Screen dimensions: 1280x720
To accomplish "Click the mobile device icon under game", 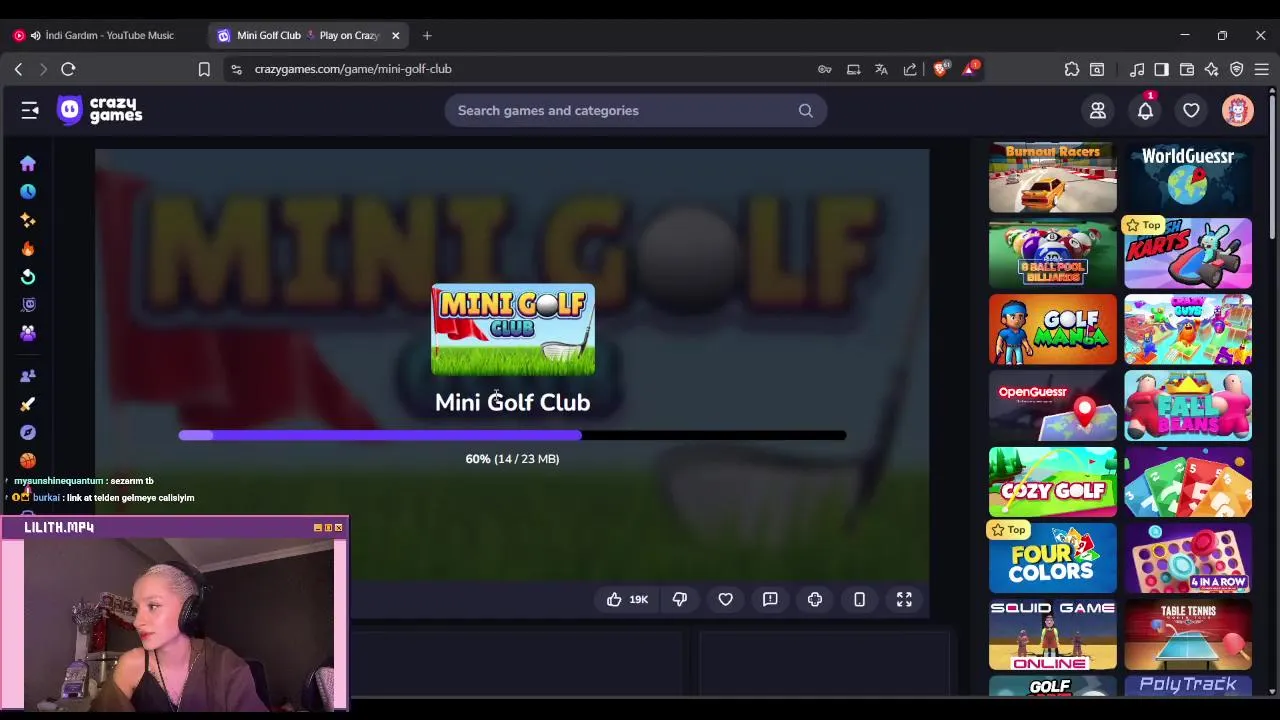I will [859, 599].
